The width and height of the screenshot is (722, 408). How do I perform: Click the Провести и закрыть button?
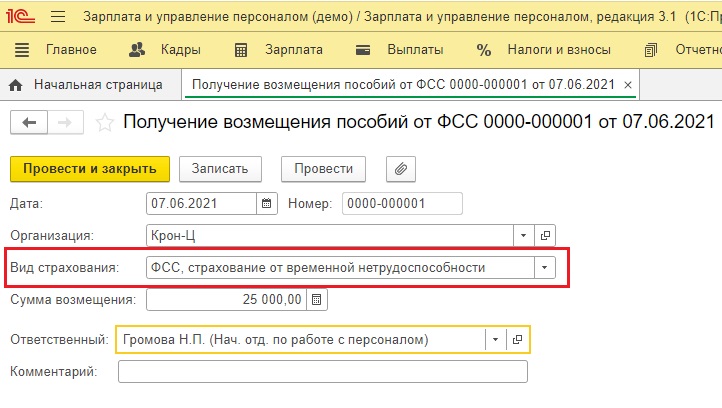(x=89, y=168)
